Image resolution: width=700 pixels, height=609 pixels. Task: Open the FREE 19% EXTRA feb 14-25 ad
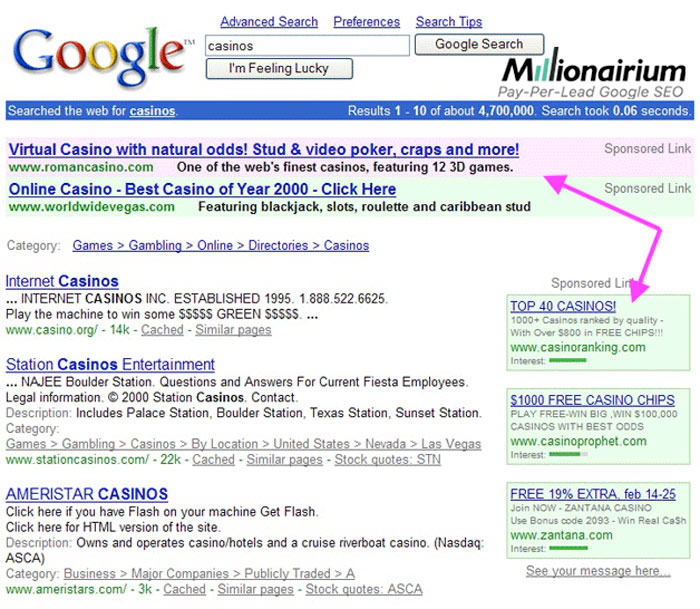[593, 494]
